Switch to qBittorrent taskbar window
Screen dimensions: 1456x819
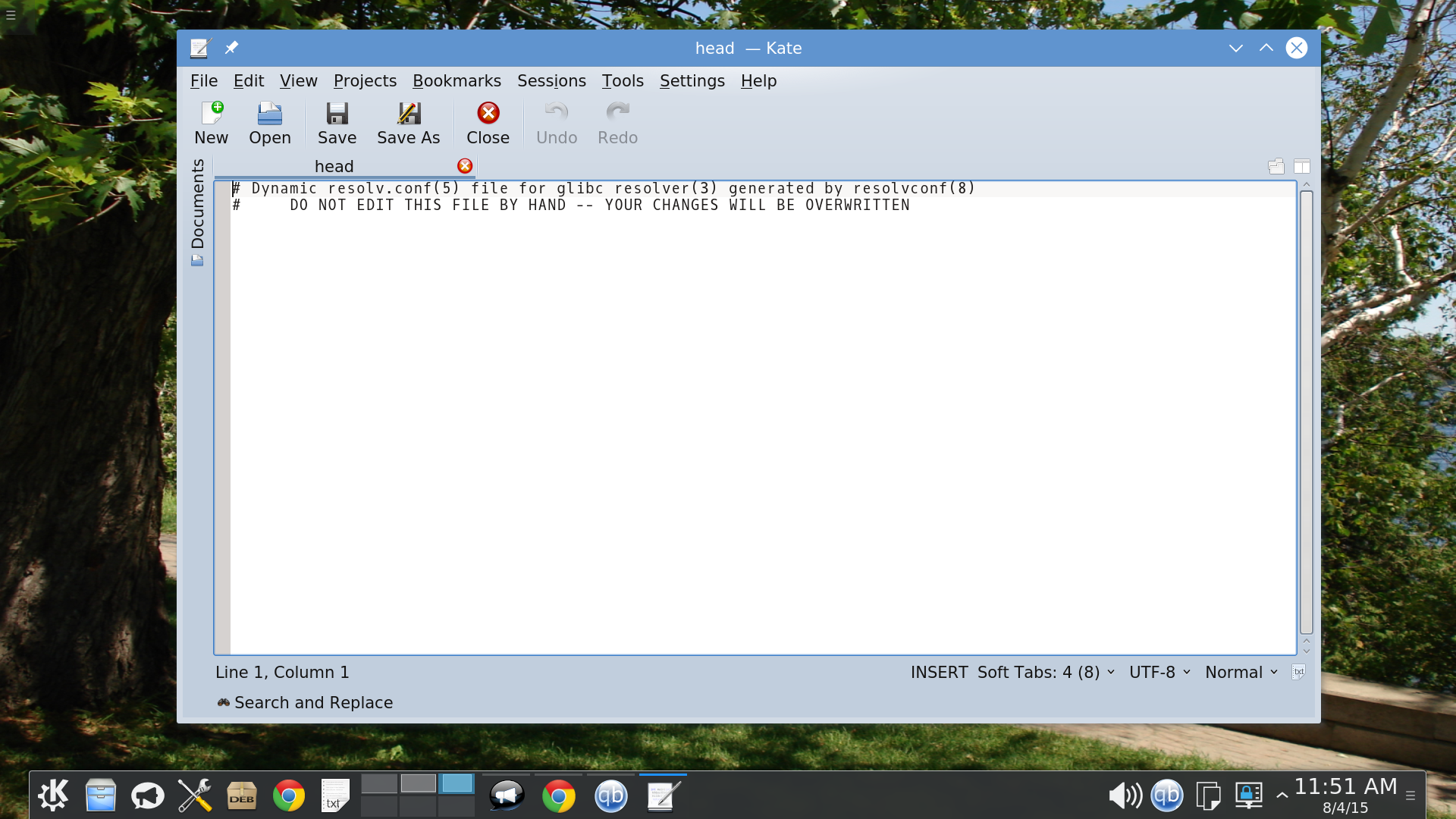(x=610, y=795)
